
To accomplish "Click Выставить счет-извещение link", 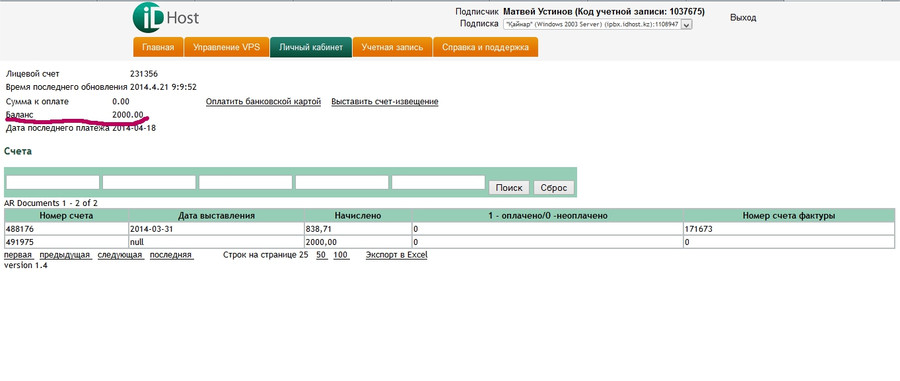I will click(385, 102).
